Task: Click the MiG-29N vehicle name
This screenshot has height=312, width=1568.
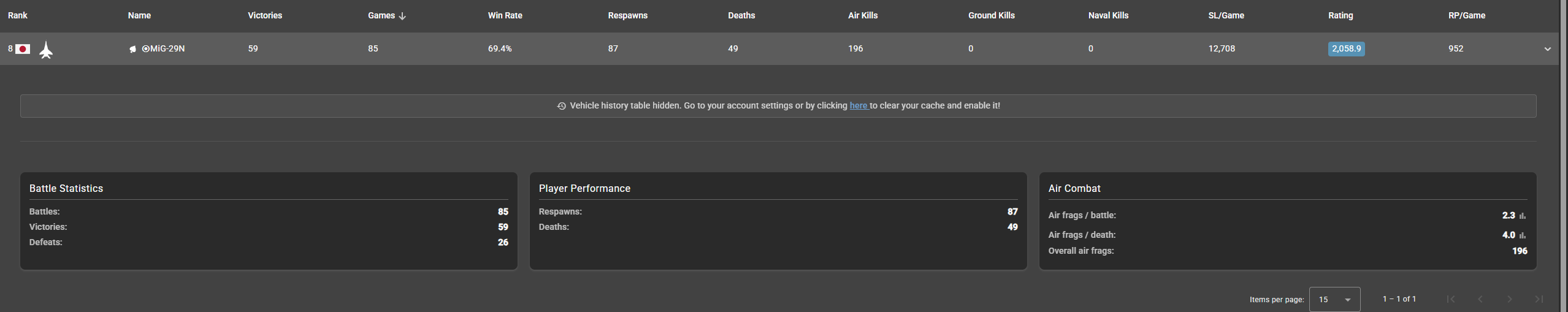Action: (x=167, y=48)
